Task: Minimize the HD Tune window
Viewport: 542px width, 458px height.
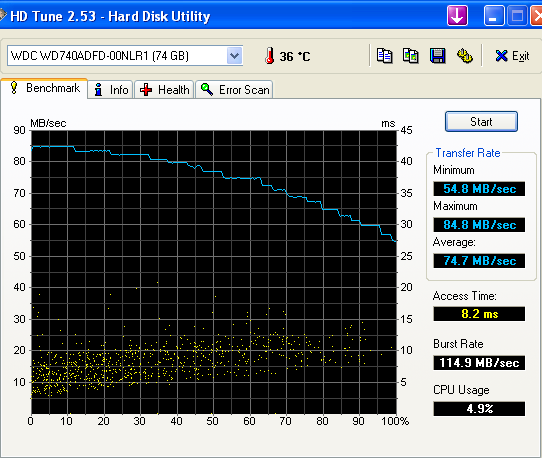Action: (494, 16)
